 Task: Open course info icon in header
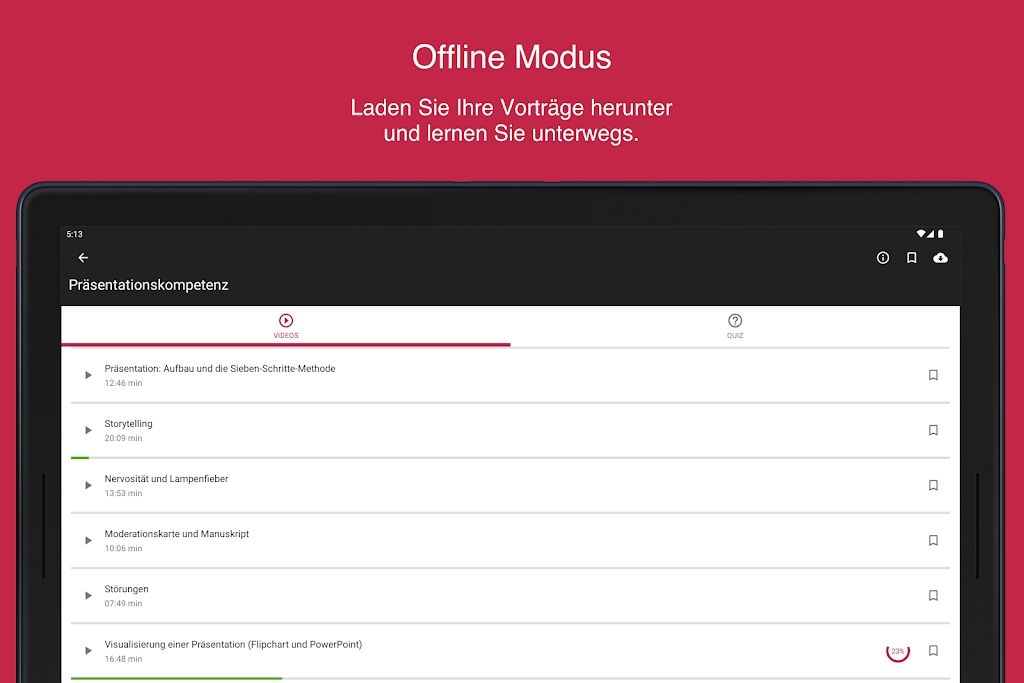(883, 258)
